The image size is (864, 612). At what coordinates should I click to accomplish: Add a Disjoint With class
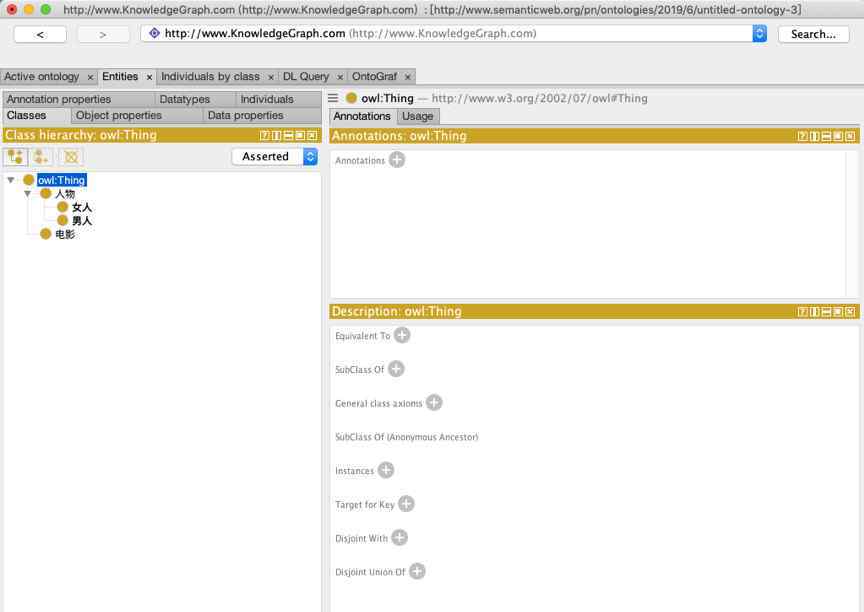tap(399, 537)
